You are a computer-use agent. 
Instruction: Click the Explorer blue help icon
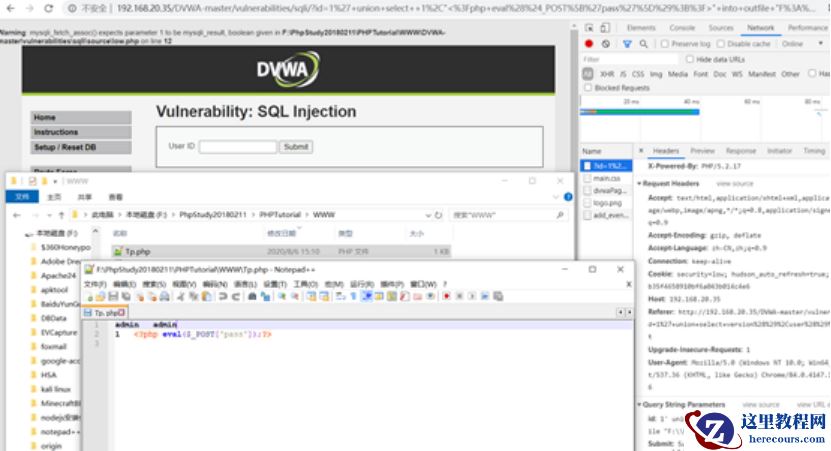click(x=568, y=197)
